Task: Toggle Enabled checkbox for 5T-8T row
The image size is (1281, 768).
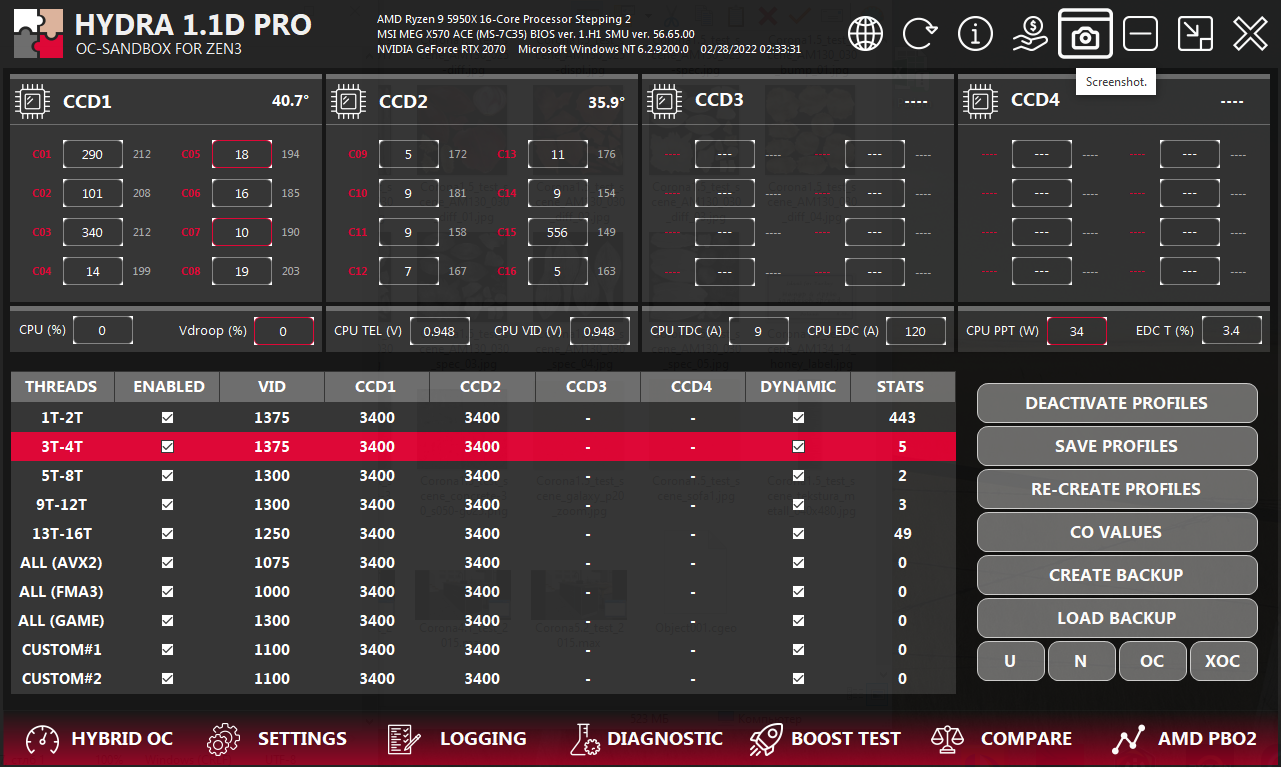Action: 167,476
